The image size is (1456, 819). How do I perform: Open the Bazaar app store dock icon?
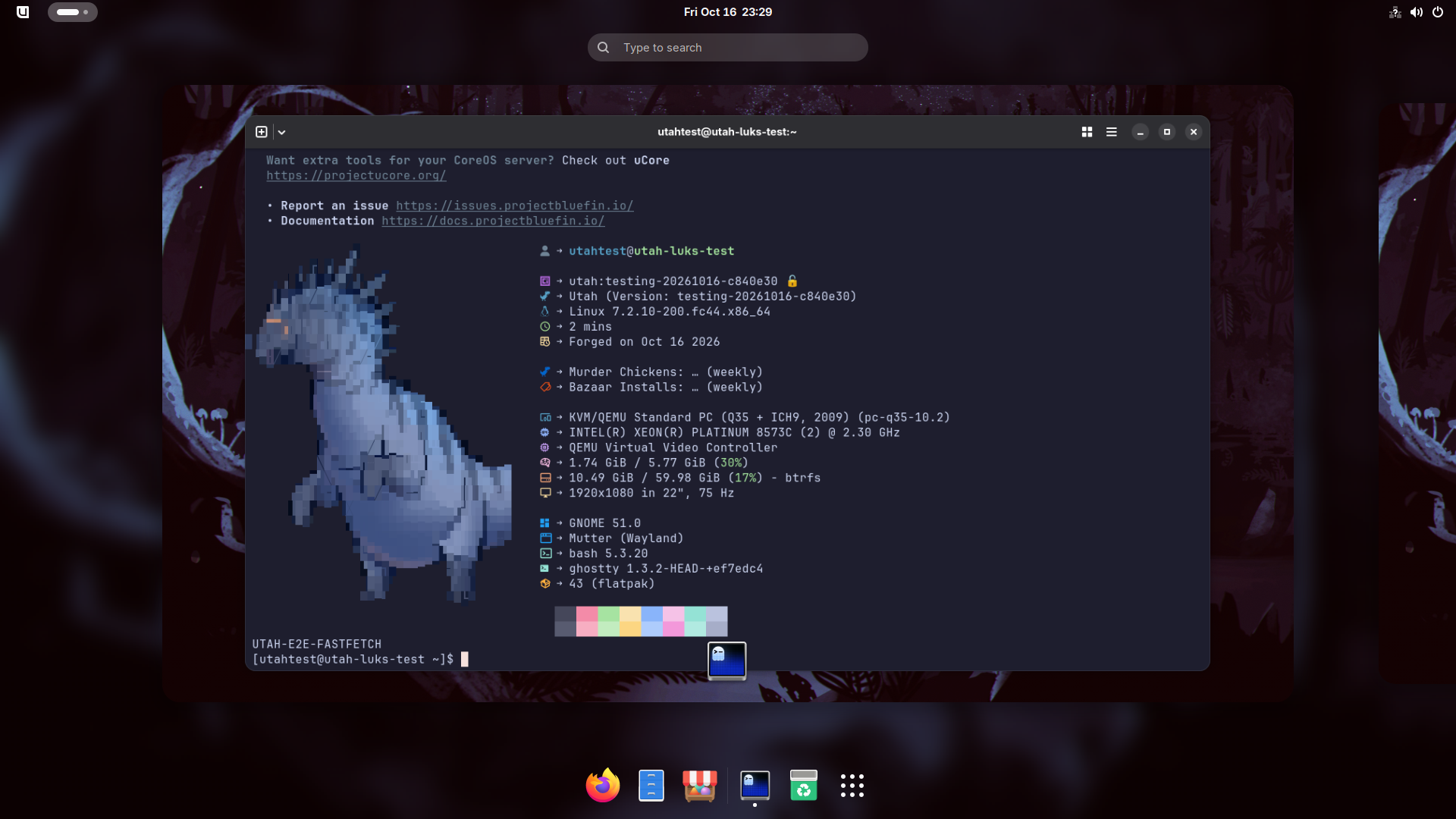coord(700,786)
